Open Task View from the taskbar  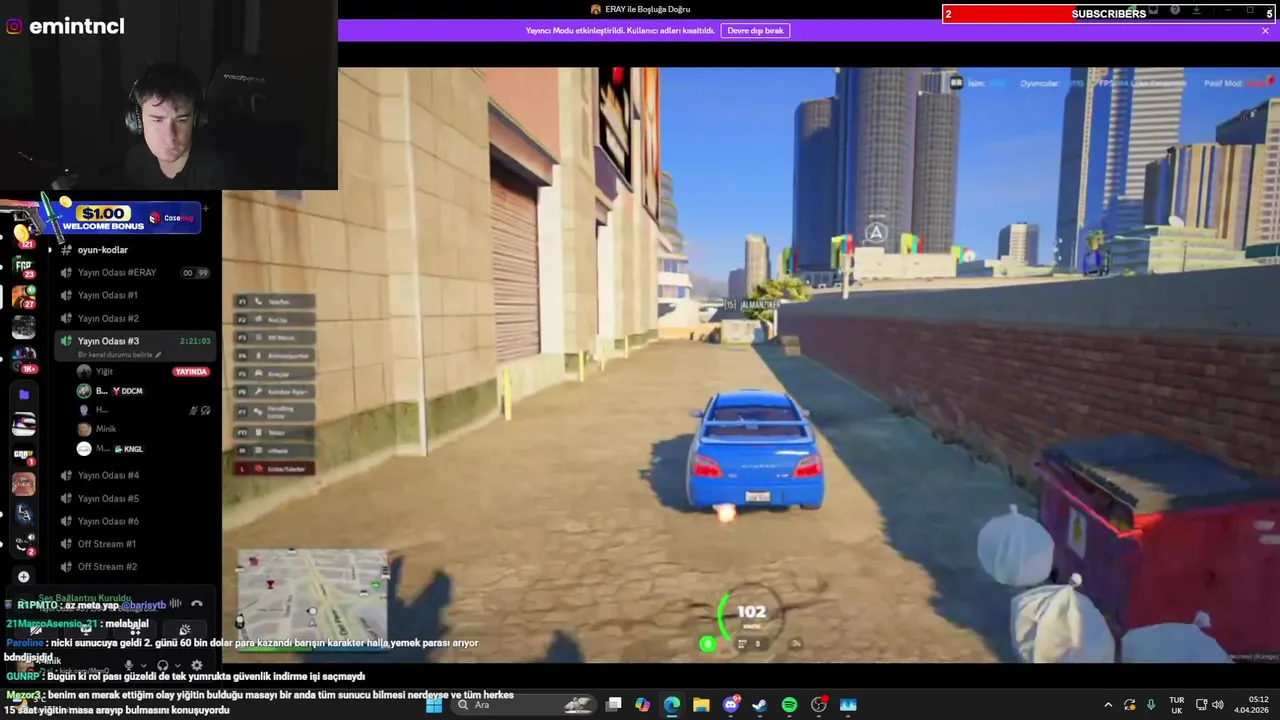click(614, 705)
